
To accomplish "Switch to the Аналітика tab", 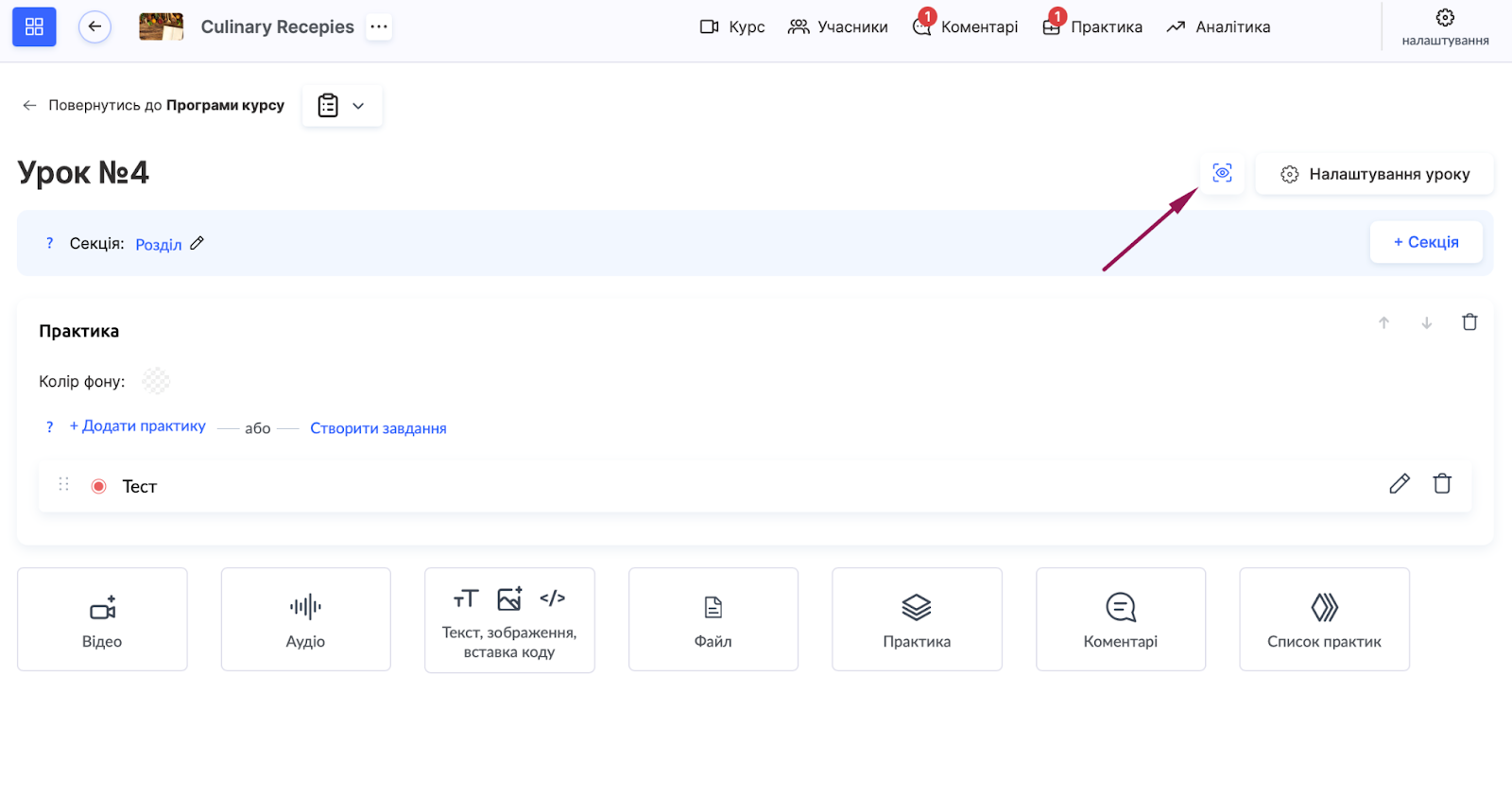I will click(x=1218, y=26).
